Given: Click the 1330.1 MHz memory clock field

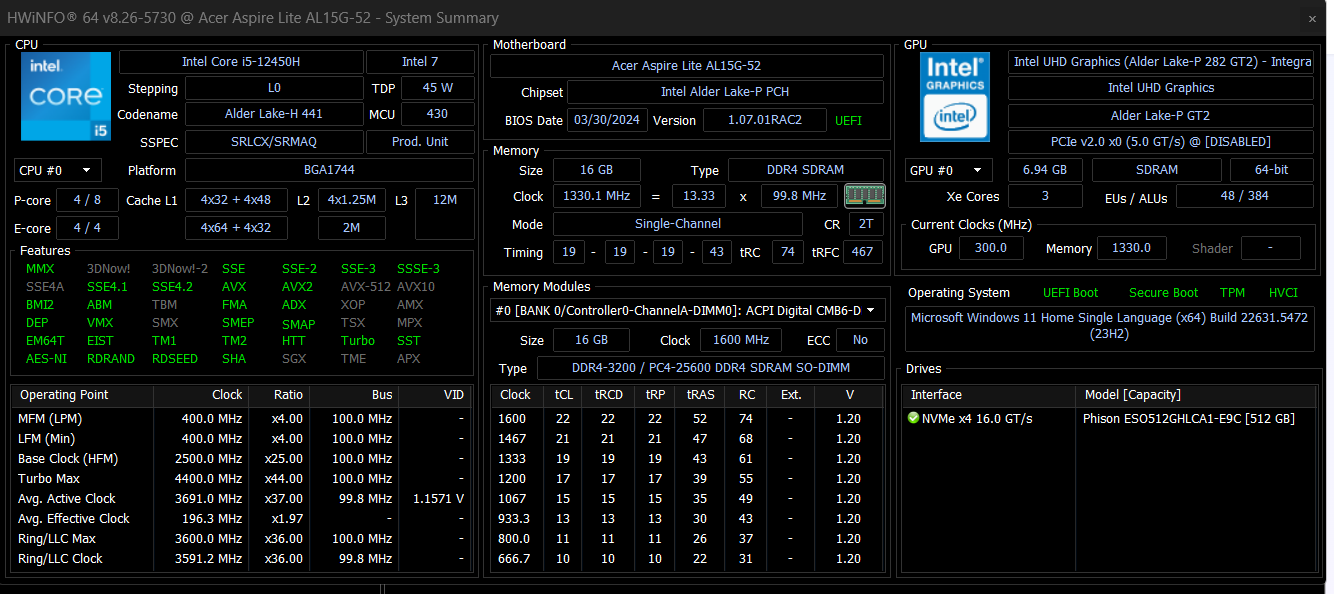Looking at the screenshot, I should click(x=598, y=196).
